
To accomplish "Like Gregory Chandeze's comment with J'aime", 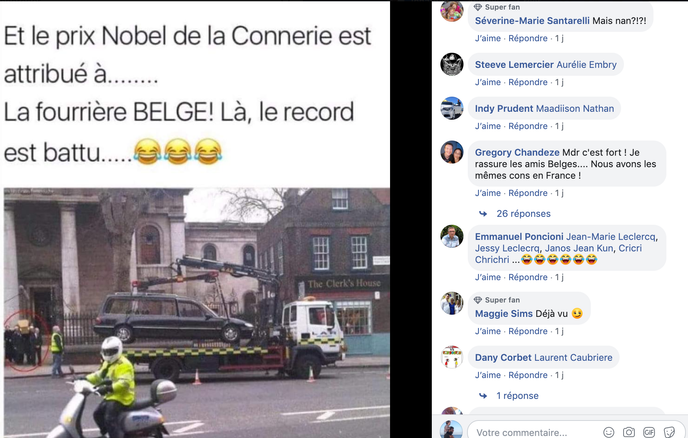I will pyautogui.click(x=487, y=193).
